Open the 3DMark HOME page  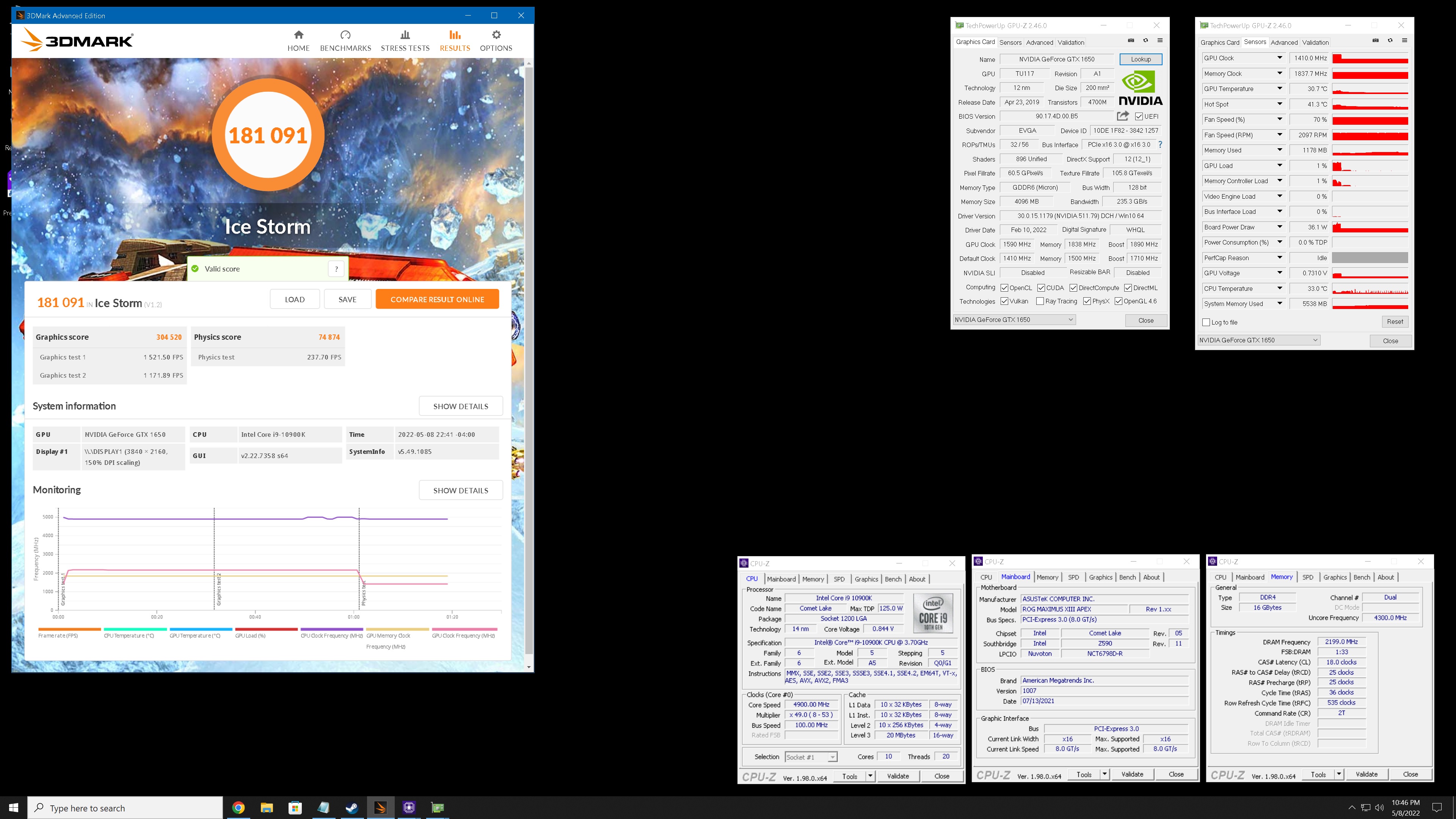point(298,41)
